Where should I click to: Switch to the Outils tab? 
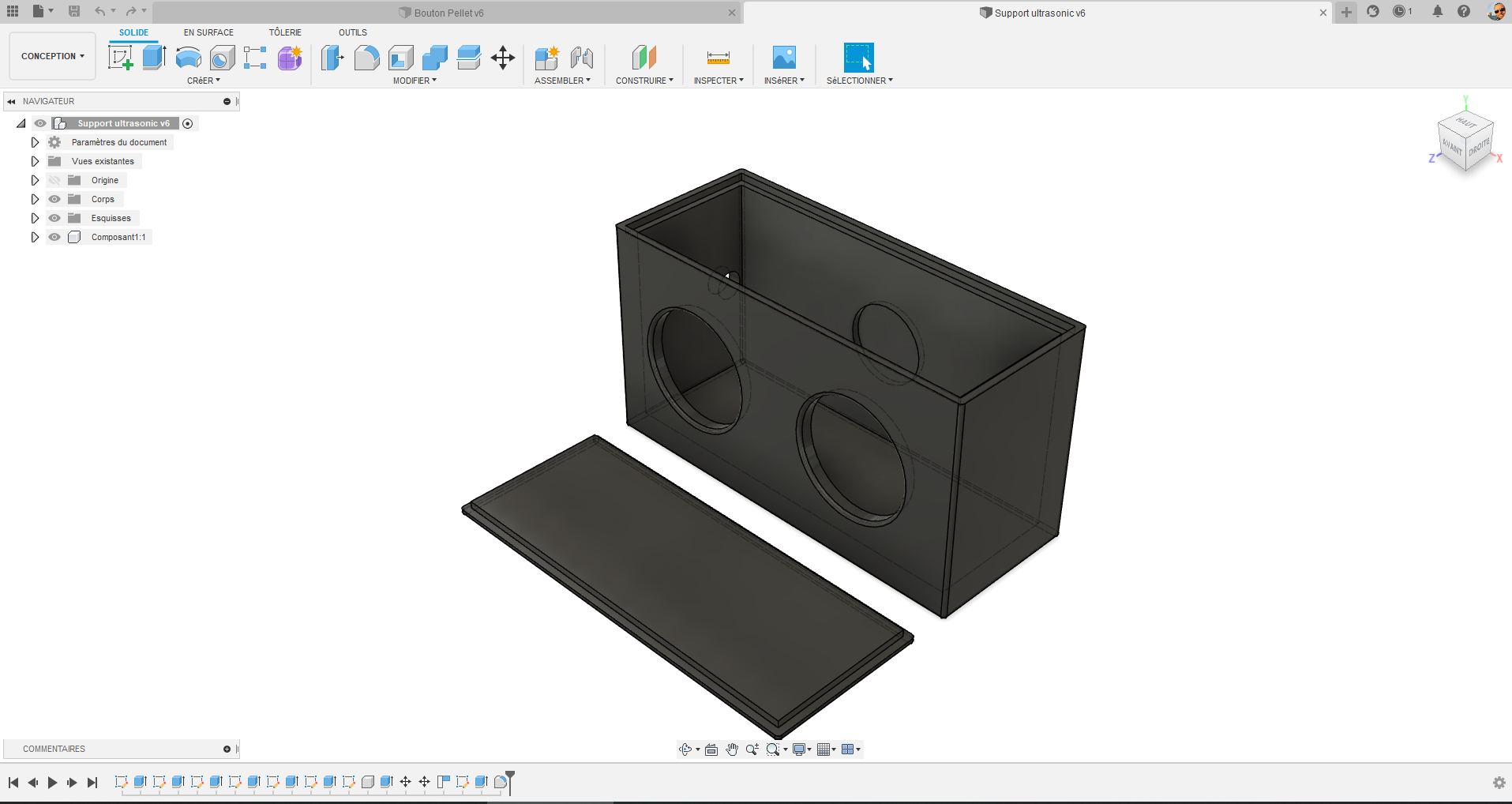[x=353, y=32]
